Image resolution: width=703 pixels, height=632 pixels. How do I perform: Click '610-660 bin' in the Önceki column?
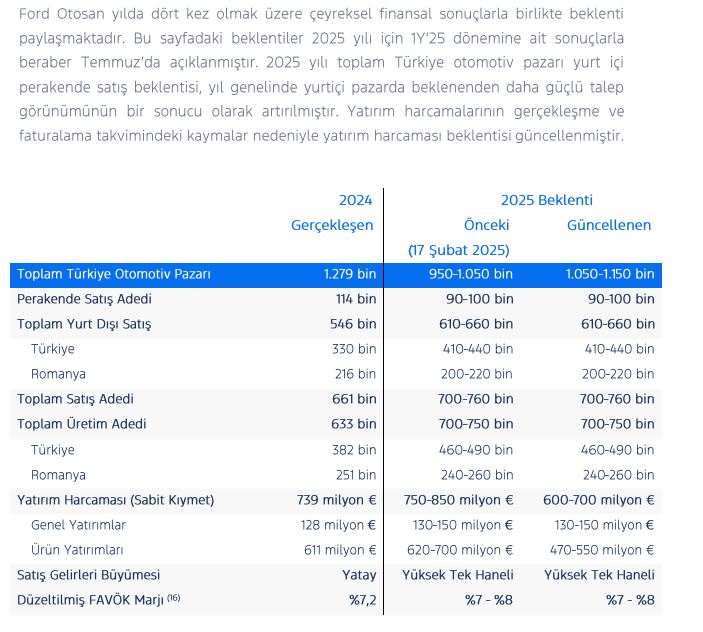[476, 324]
